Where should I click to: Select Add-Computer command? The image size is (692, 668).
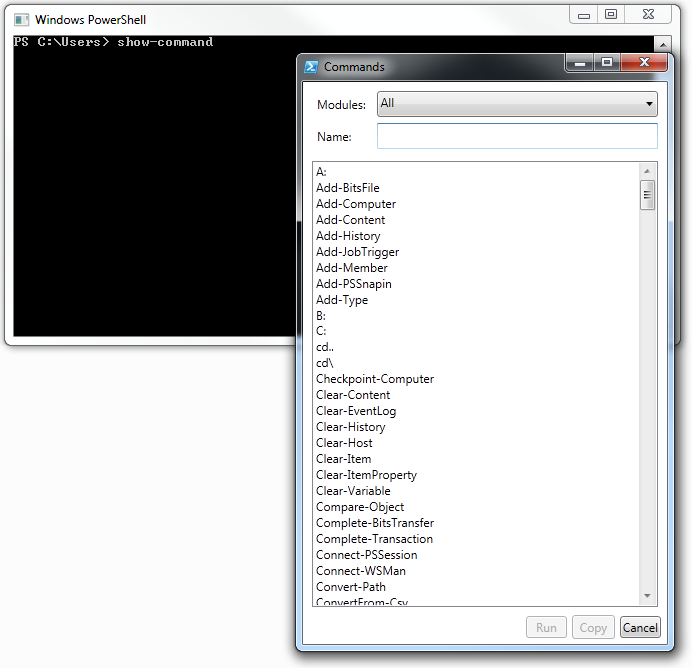pos(356,204)
